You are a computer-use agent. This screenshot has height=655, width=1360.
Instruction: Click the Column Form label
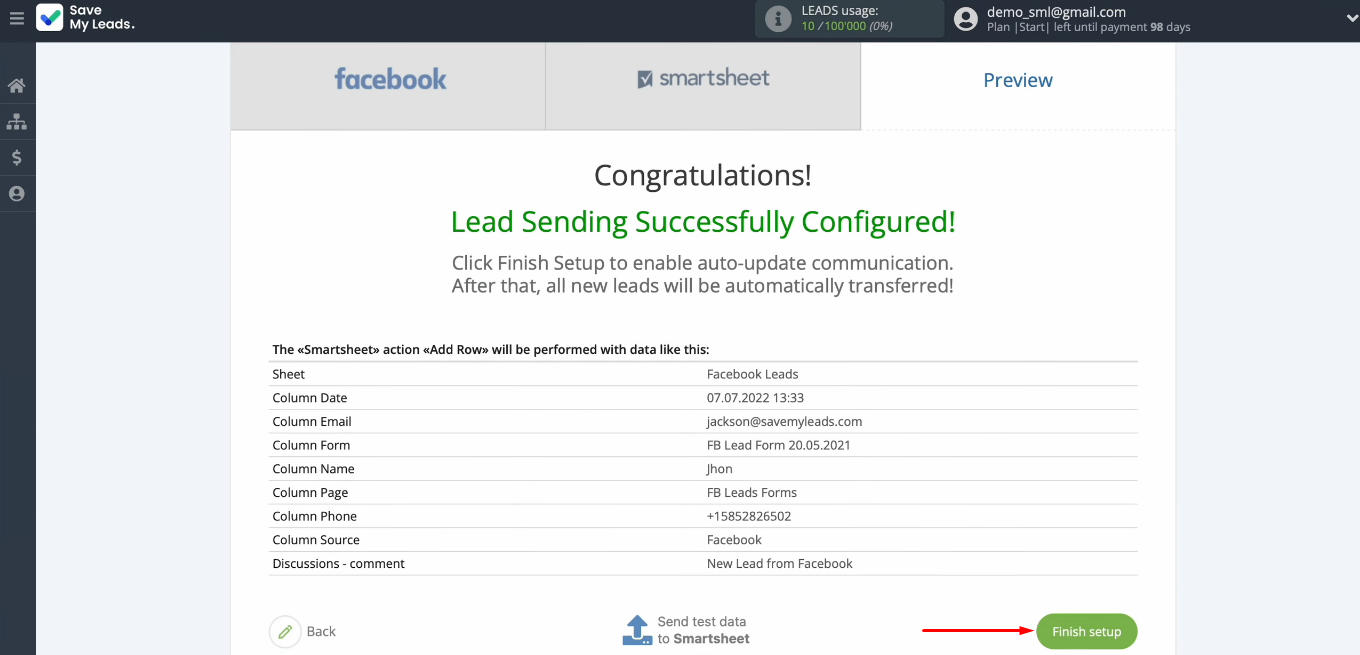point(311,445)
